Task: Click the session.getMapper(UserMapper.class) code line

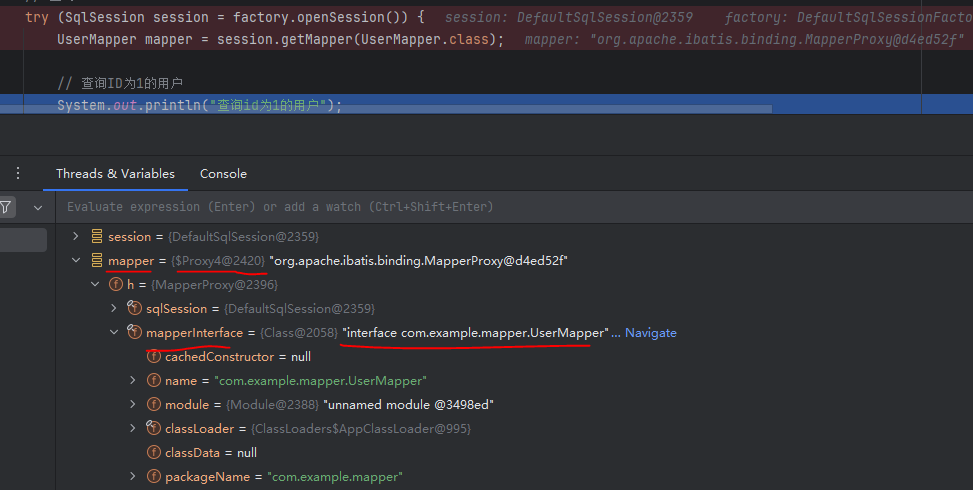Action: pos(280,40)
